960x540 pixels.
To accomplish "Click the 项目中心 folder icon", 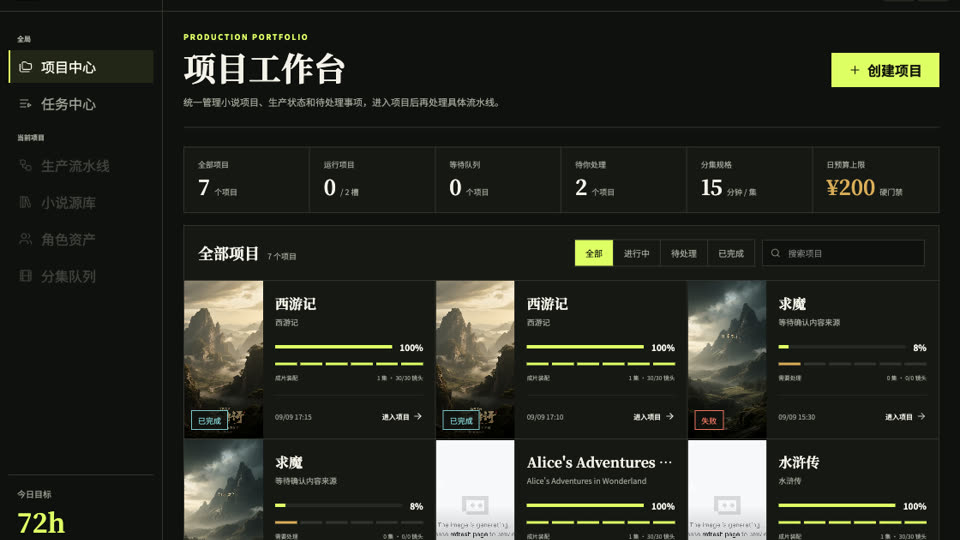I will (x=25, y=67).
